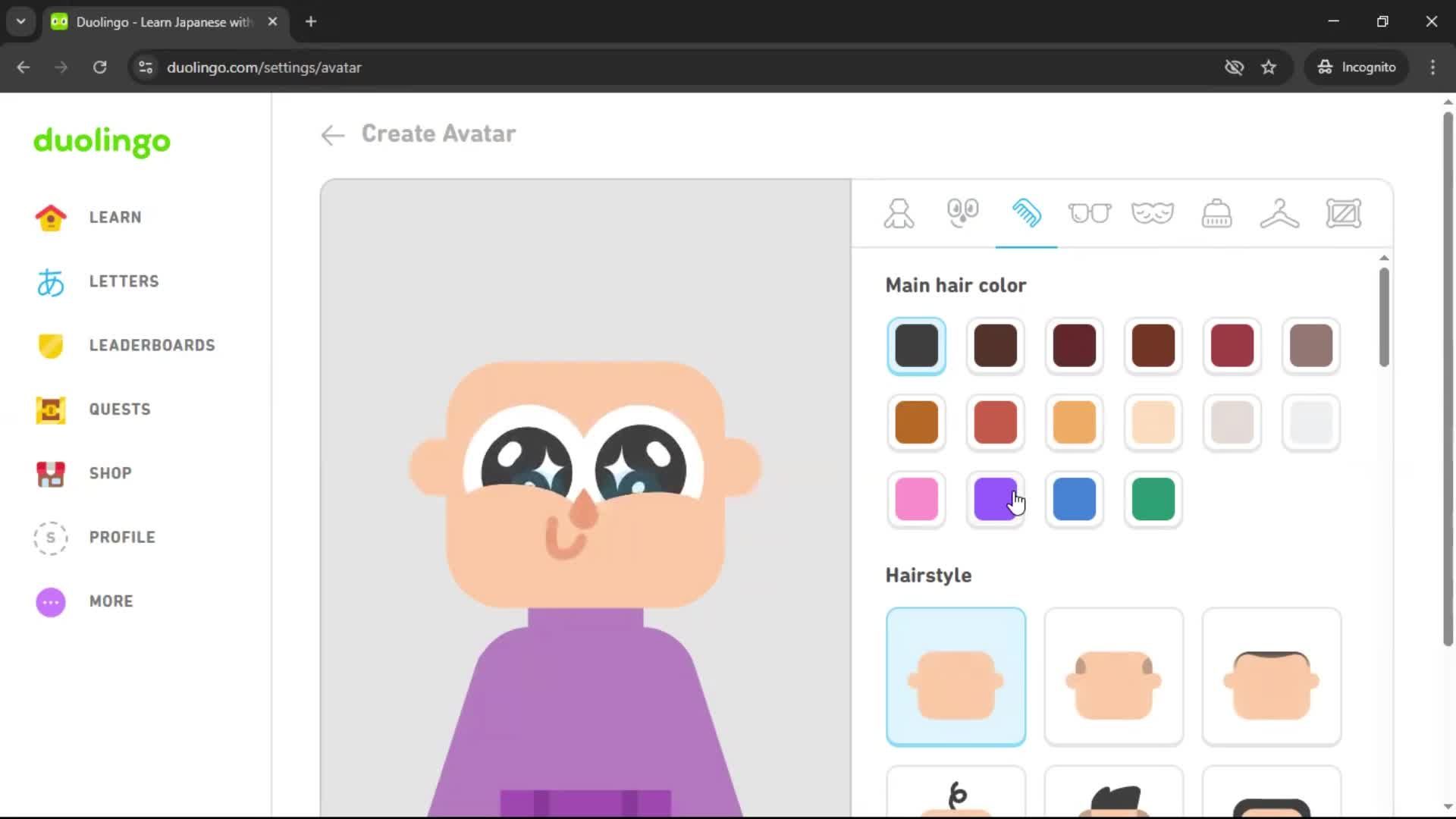Select the bald hairstyle option

pyautogui.click(x=955, y=675)
